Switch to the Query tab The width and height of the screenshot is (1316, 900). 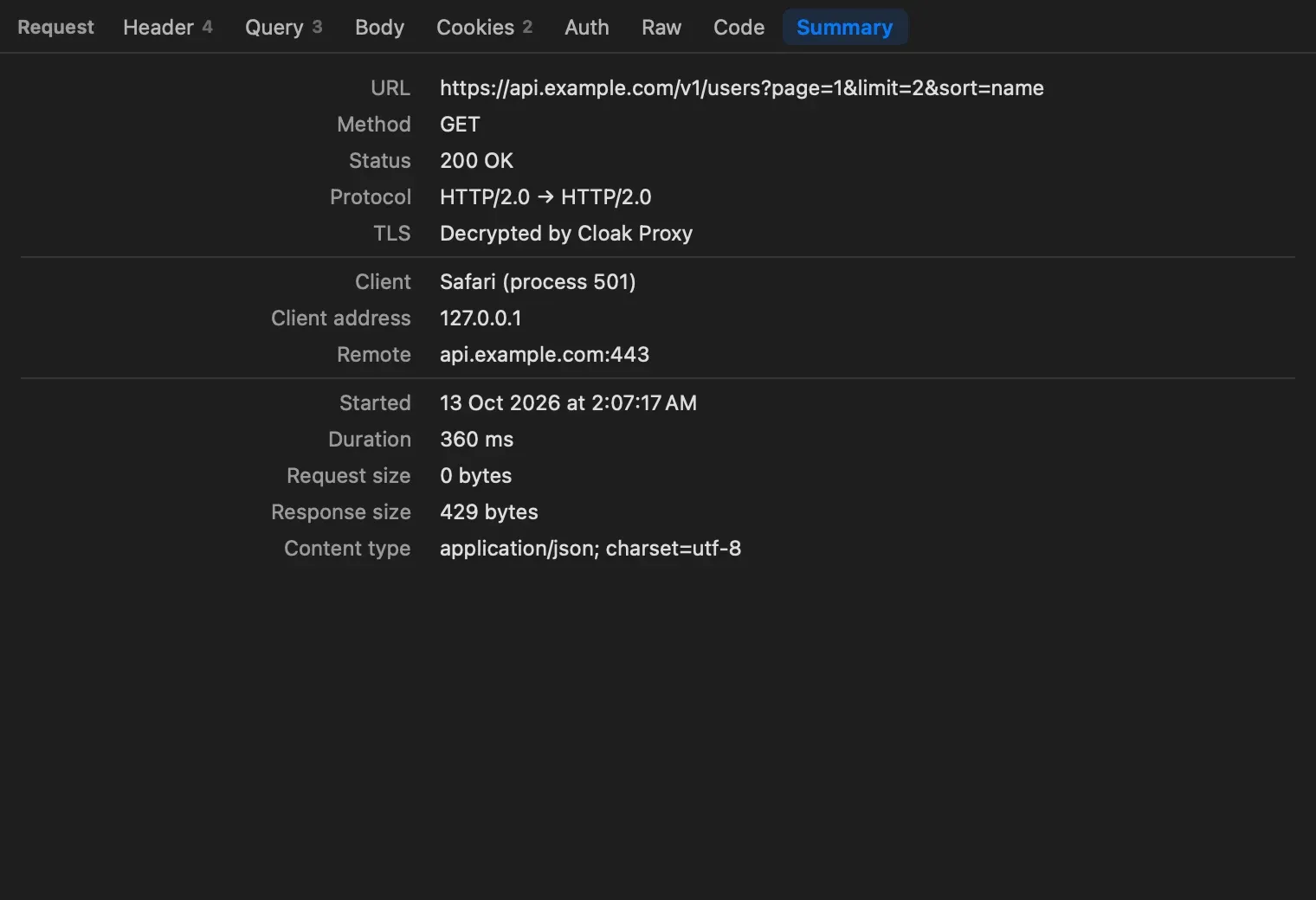coord(283,27)
